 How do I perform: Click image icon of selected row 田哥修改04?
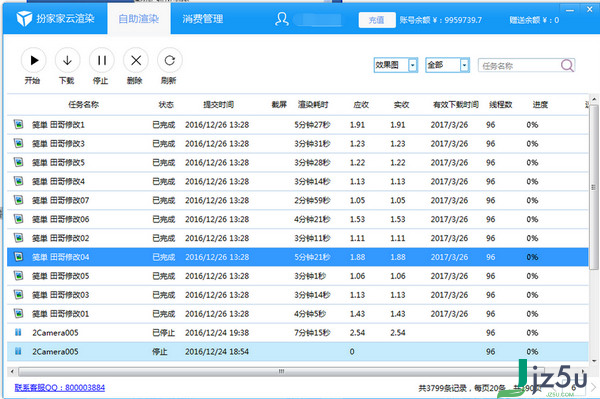pyautogui.click(x=18, y=257)
